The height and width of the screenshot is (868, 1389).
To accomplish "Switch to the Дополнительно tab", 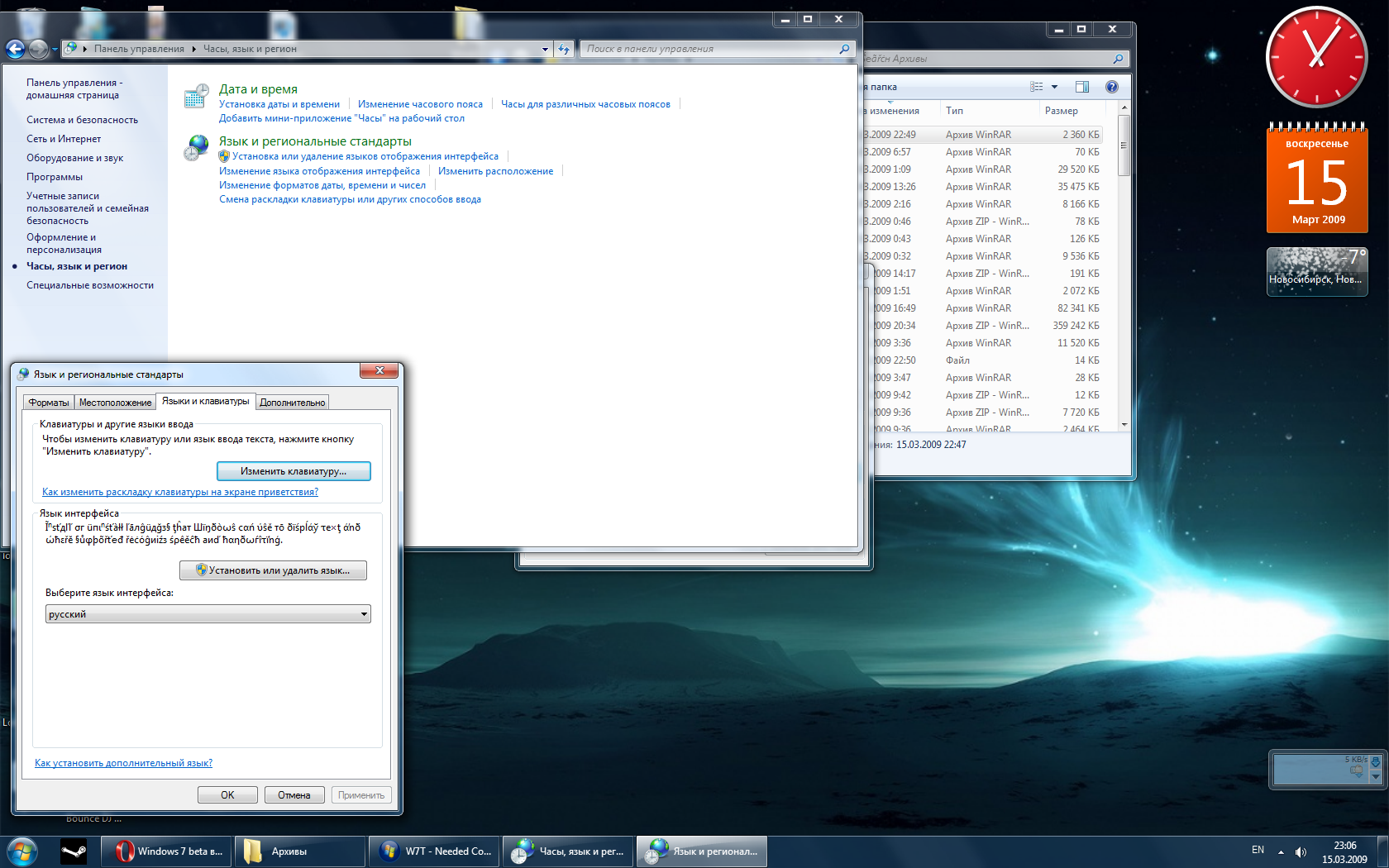I will [293, 403].
